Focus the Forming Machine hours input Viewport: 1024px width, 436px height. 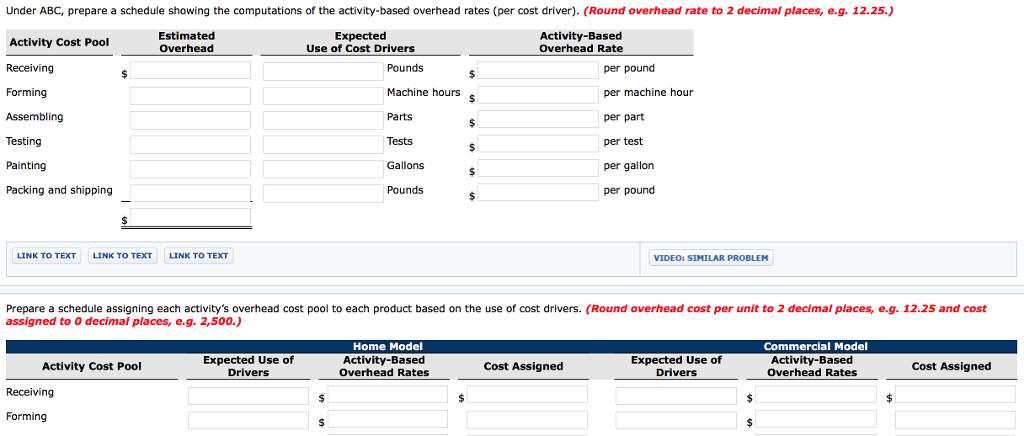pos(323,95)
